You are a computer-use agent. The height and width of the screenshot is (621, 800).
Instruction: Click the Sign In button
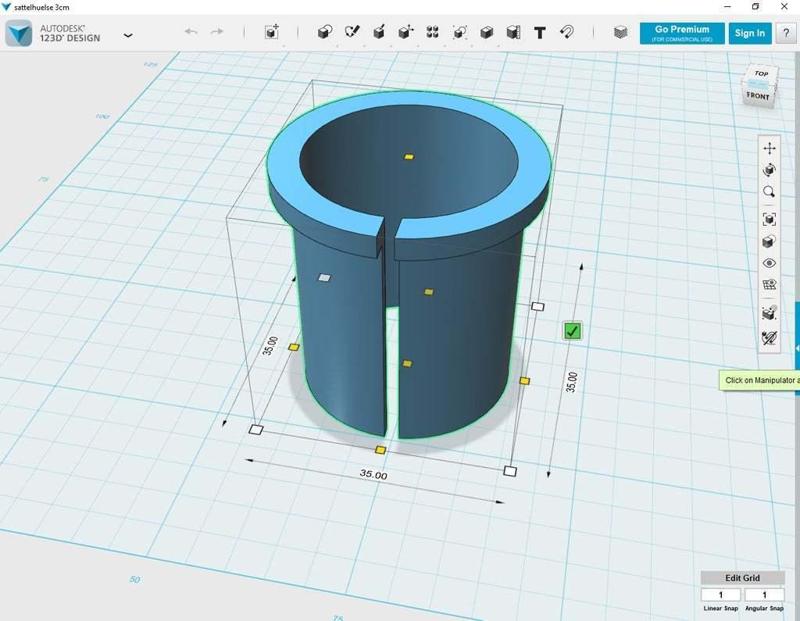(x=749, y=33)
